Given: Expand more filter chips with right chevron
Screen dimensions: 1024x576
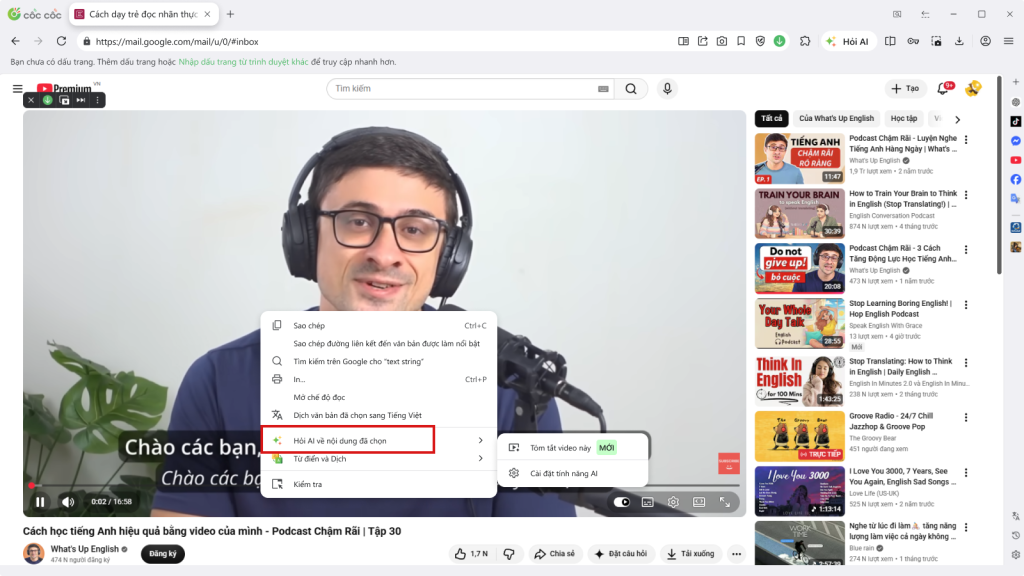Looking at the screenshot, I should [957, 120].
